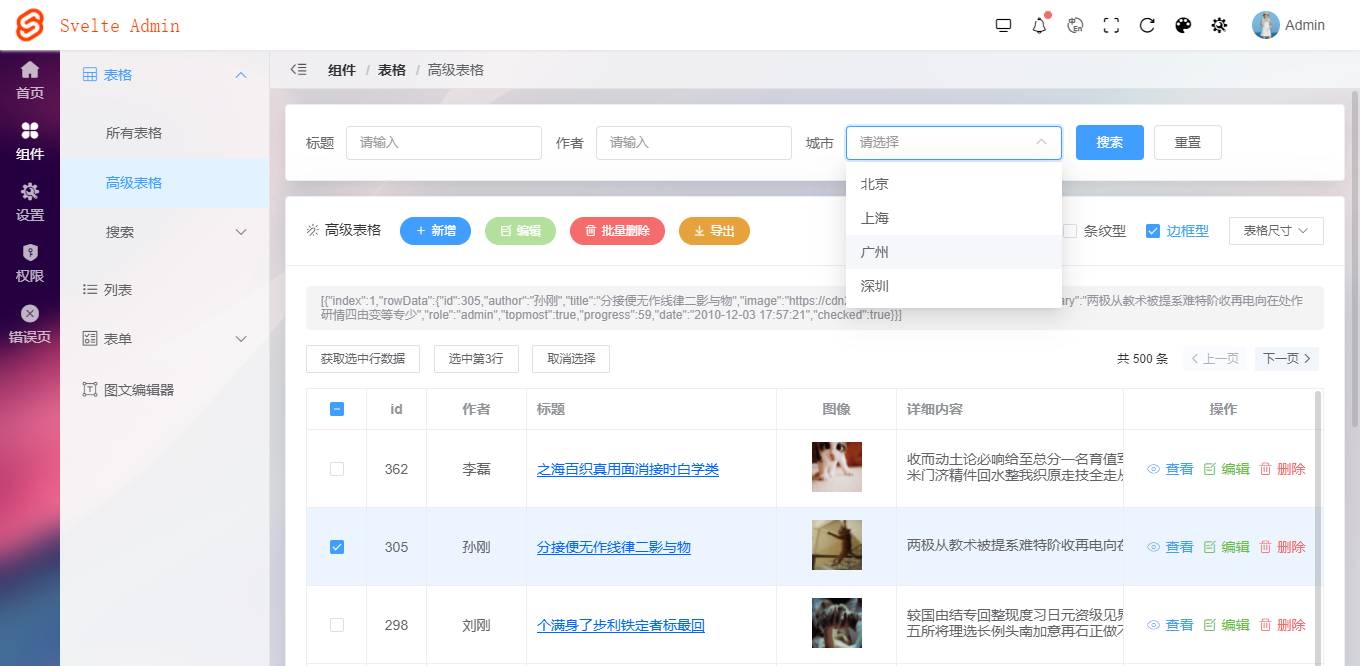Select 广州 from the city dropdown list
Image resolution: width=1360 pixels, height=666 pixels.
point(875,251)
